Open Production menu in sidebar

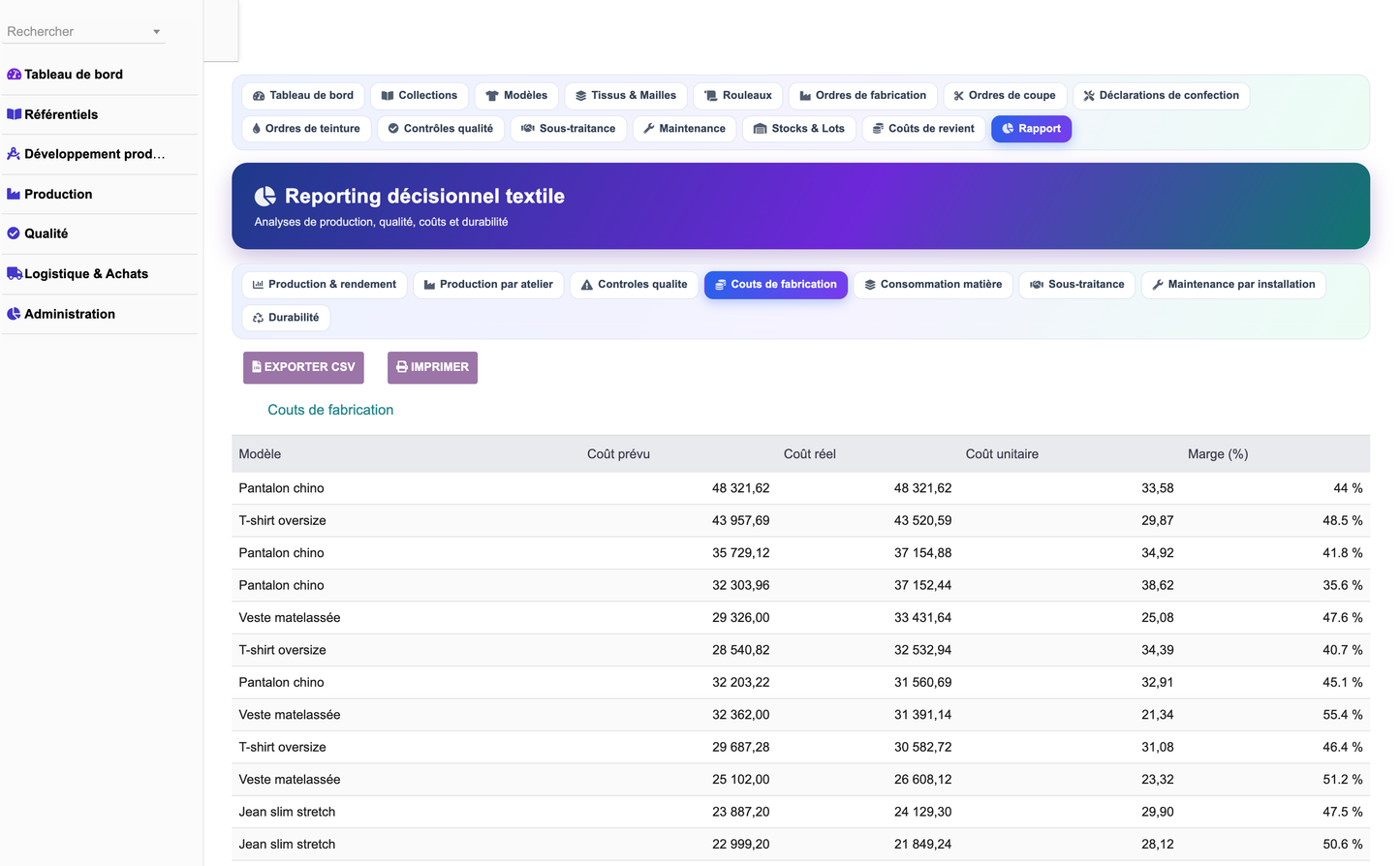100,194
